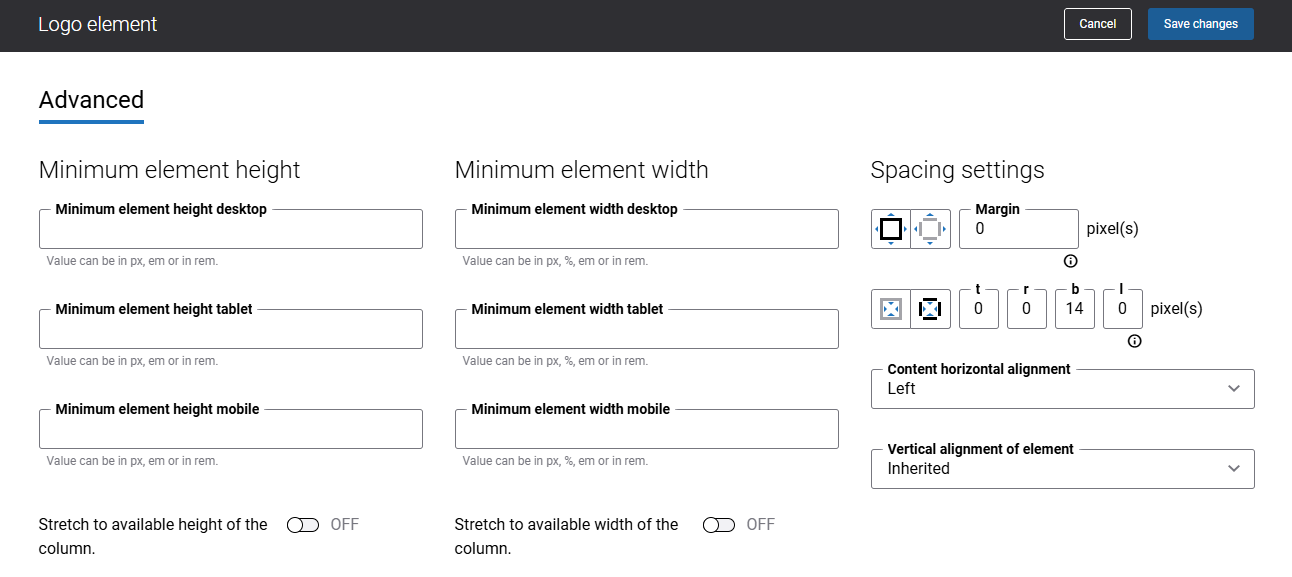Select uniform margin for all sides icon
Screen dimensions: 1292x577
click(x=891, y=229)
